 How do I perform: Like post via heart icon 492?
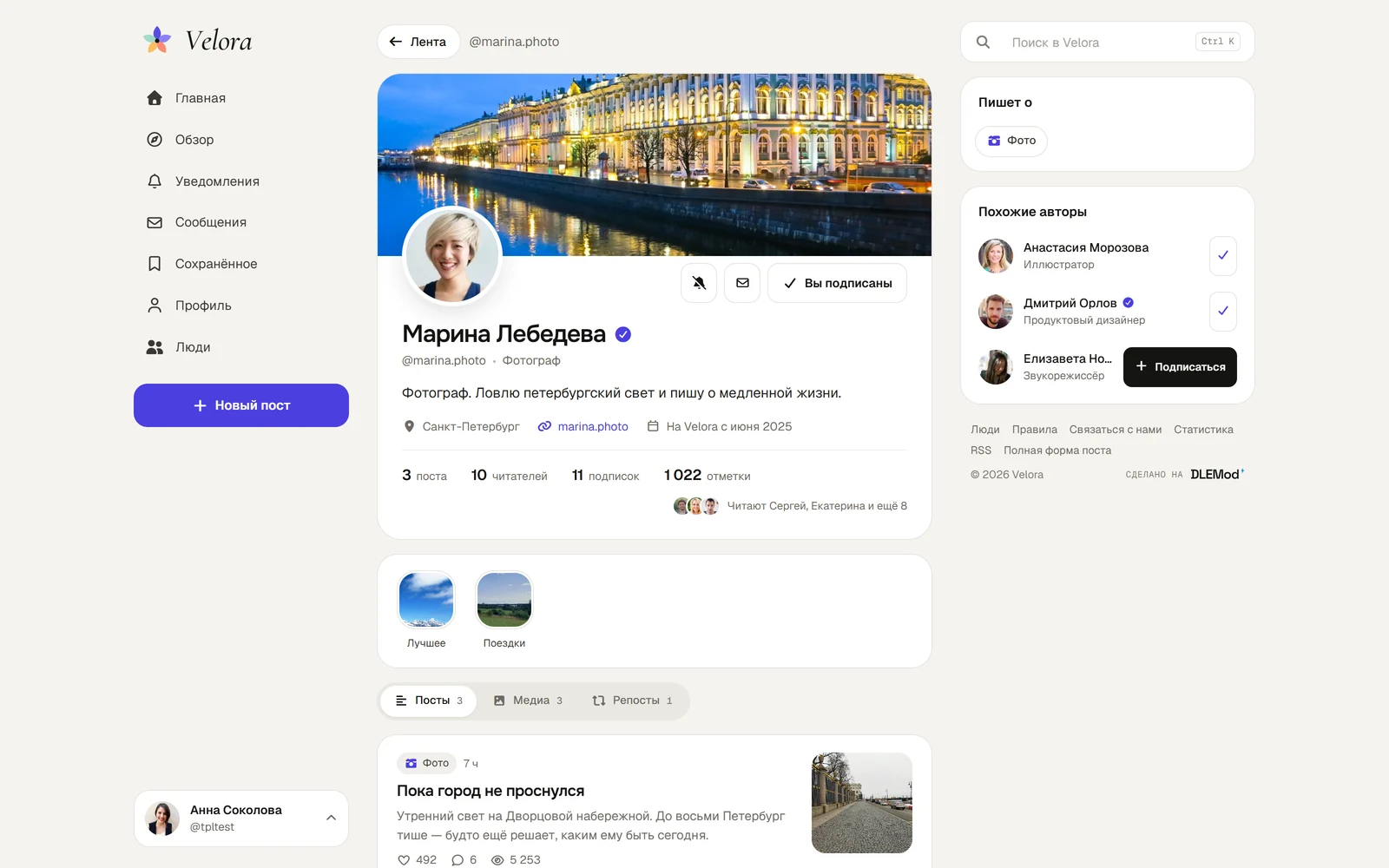click(x=404, y=860)
